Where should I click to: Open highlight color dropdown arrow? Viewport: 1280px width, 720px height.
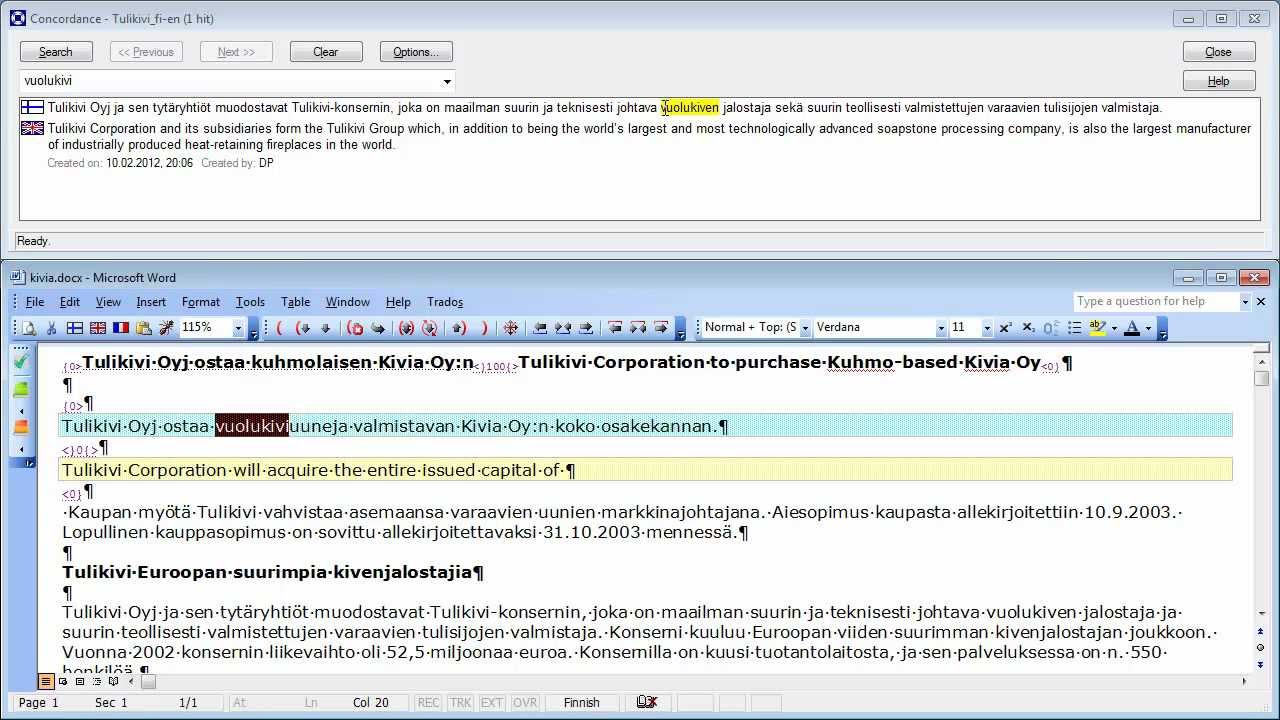[1114, 327]
